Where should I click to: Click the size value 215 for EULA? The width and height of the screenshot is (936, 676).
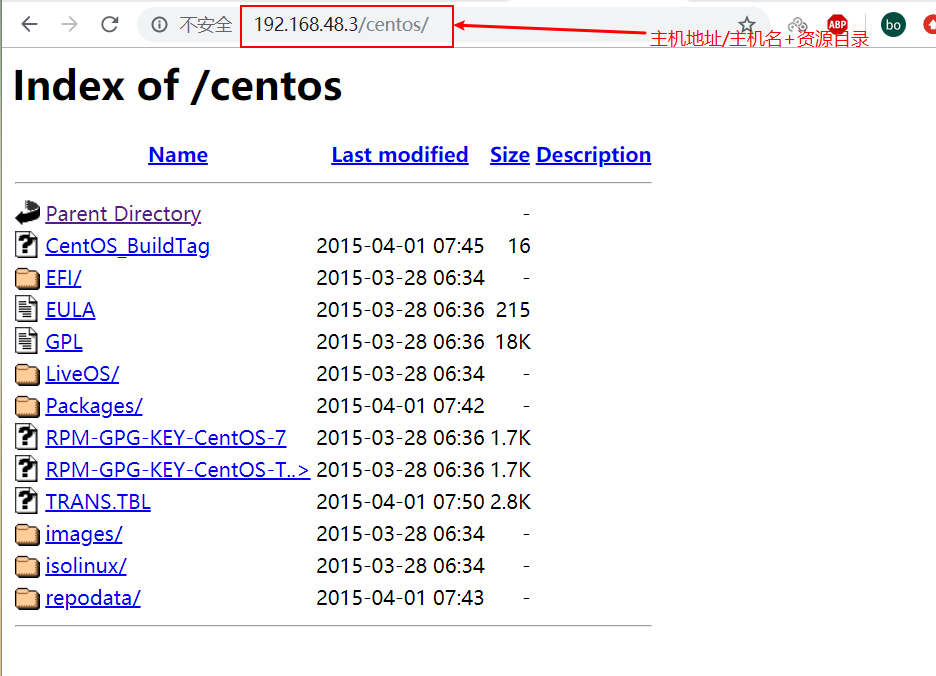513,309
